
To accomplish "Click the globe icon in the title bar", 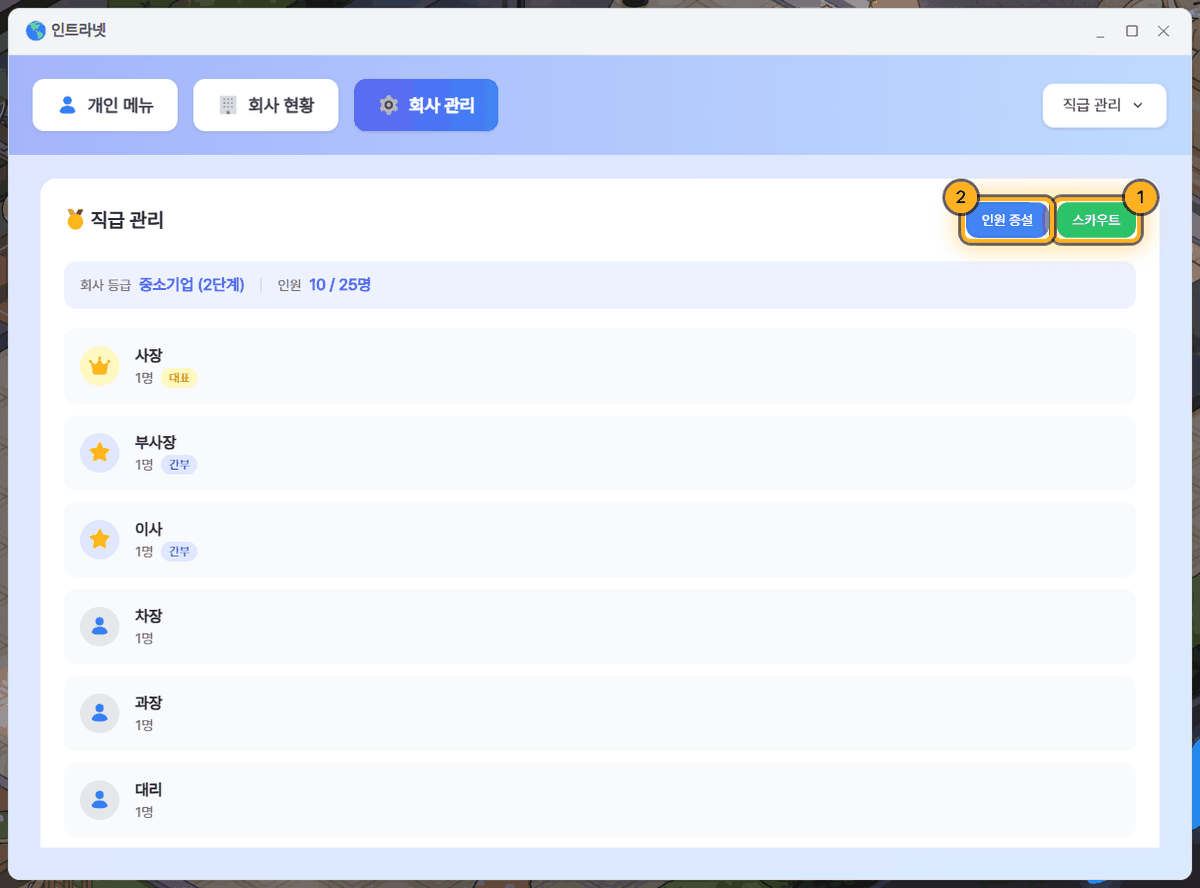I will pyautogui.click(x=36, y=31).
